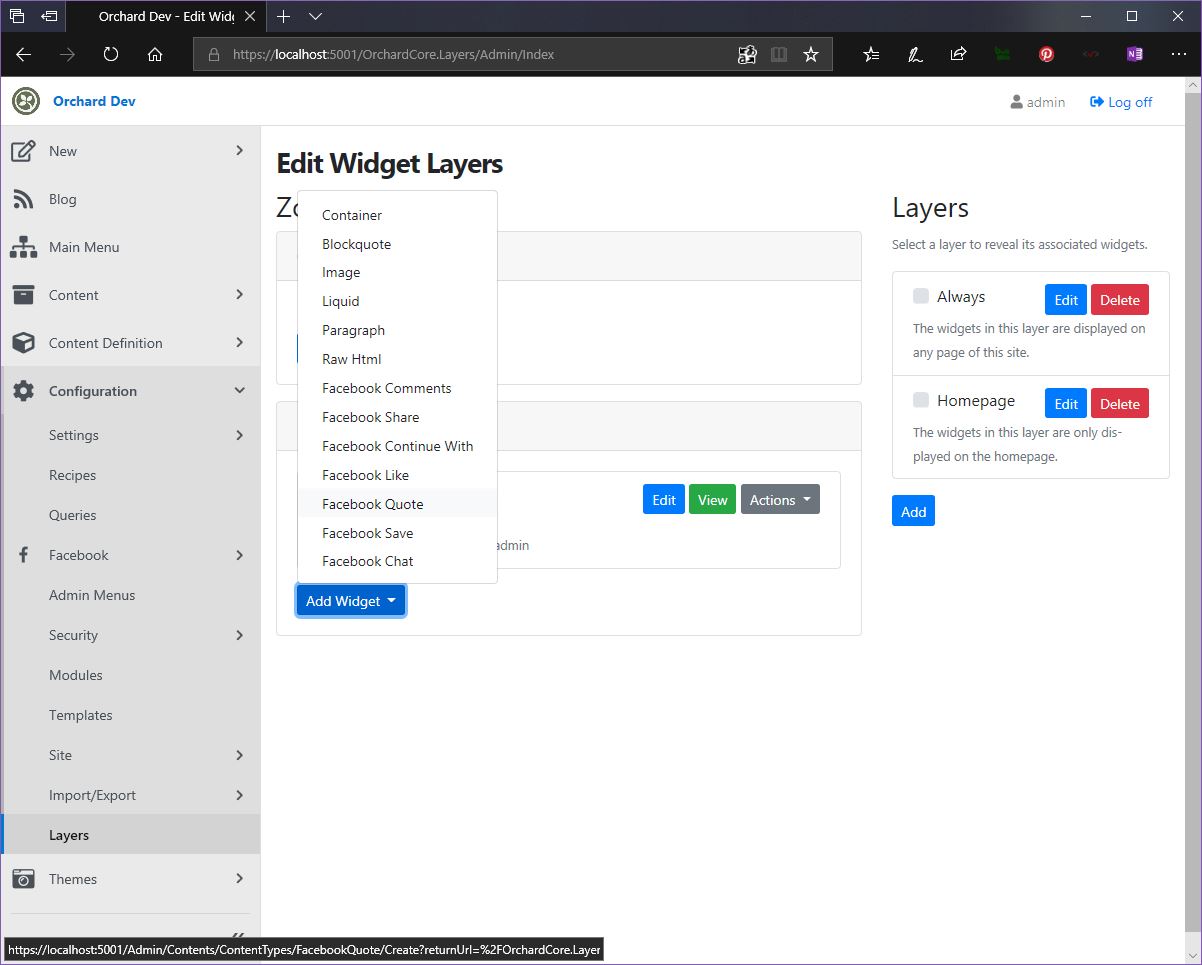This screenshot has width=1202, height=965.
Task: Edit the Homepage layer
Action: 1066,404
